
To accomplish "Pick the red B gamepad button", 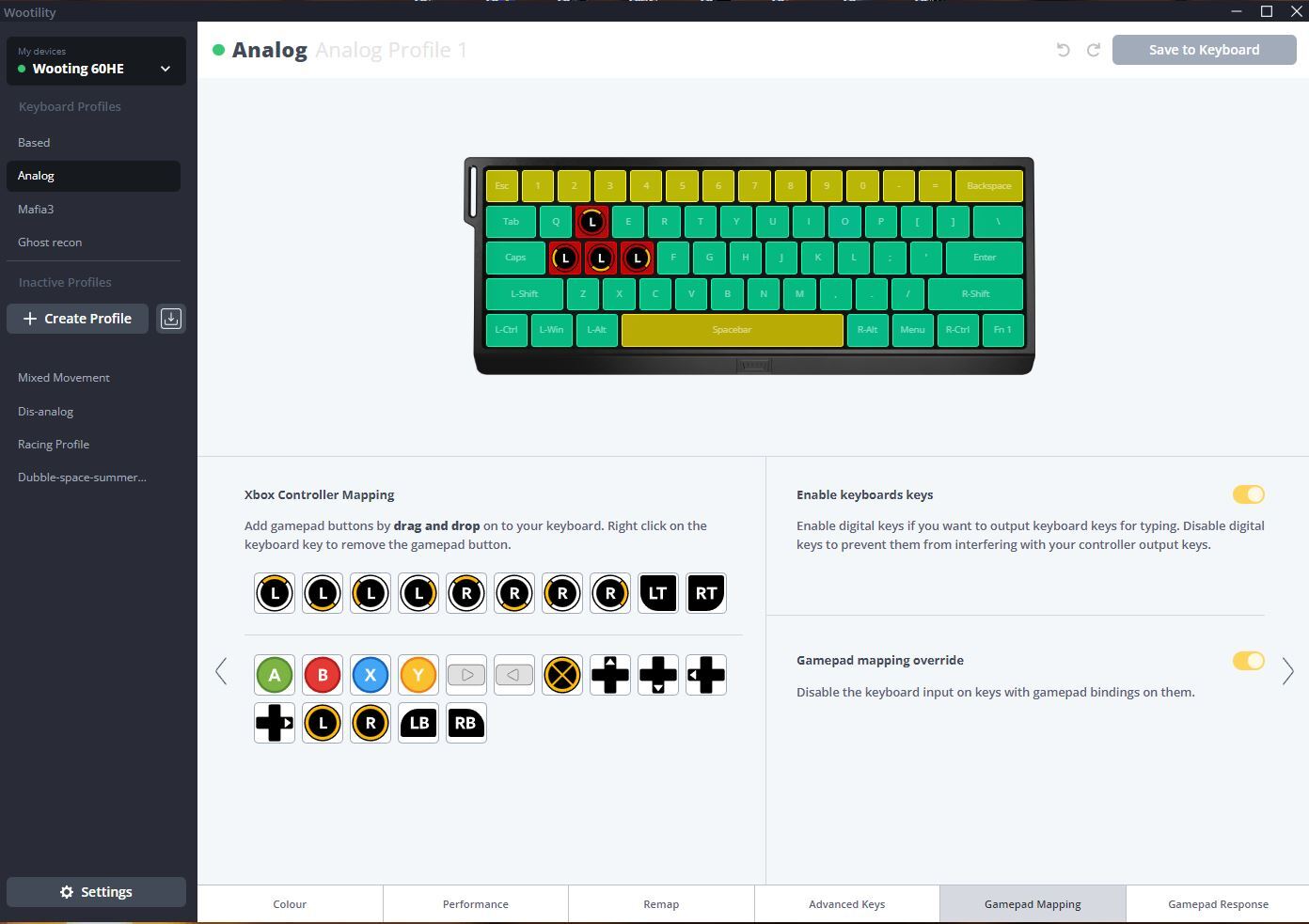I will (x=323, y=675).
